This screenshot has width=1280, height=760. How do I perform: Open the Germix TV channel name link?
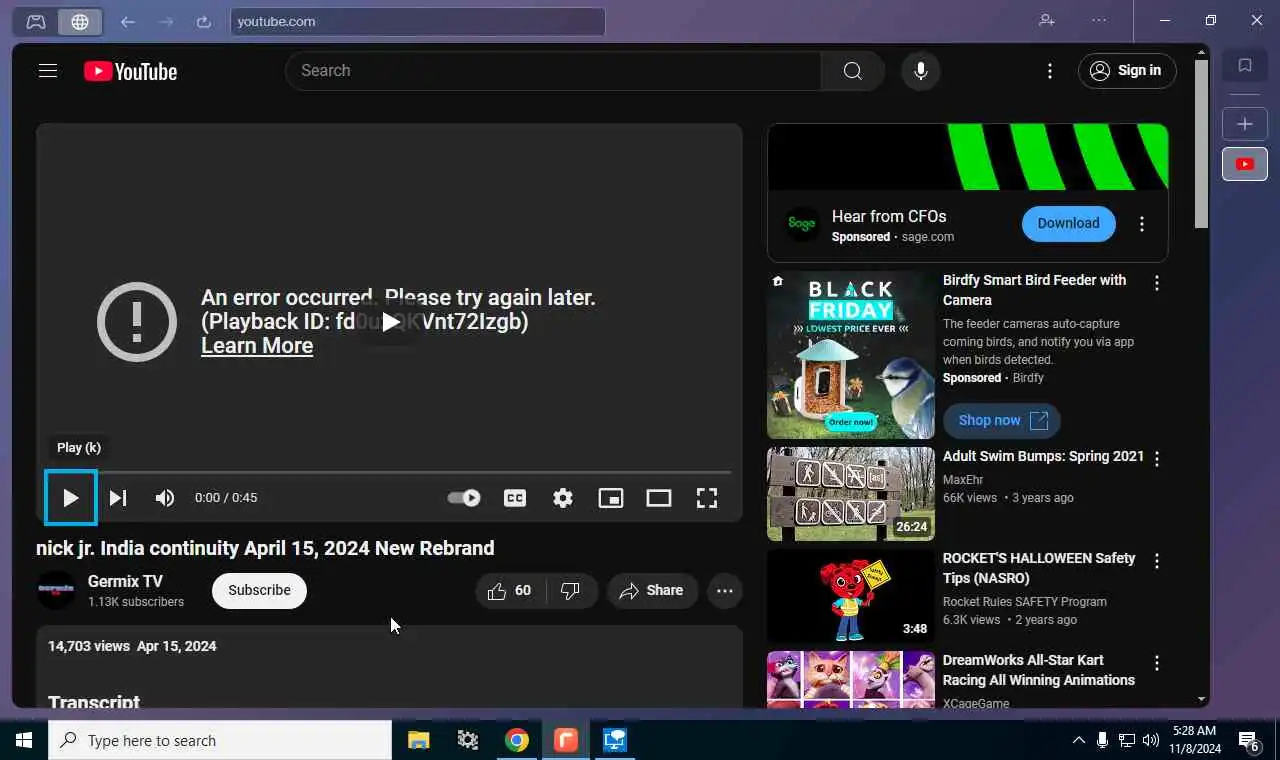click(125, 581)
